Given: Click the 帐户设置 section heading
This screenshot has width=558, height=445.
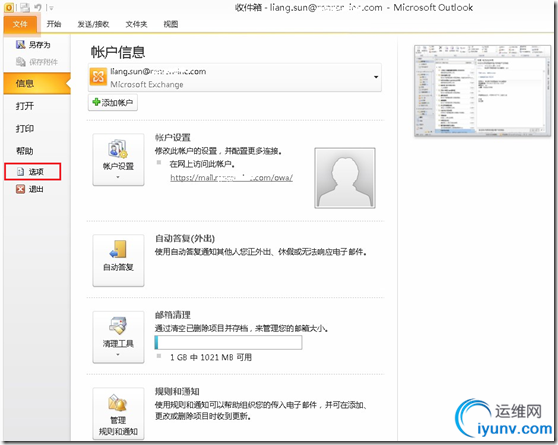Looking at the screenshot, I should tap(173, 137).
